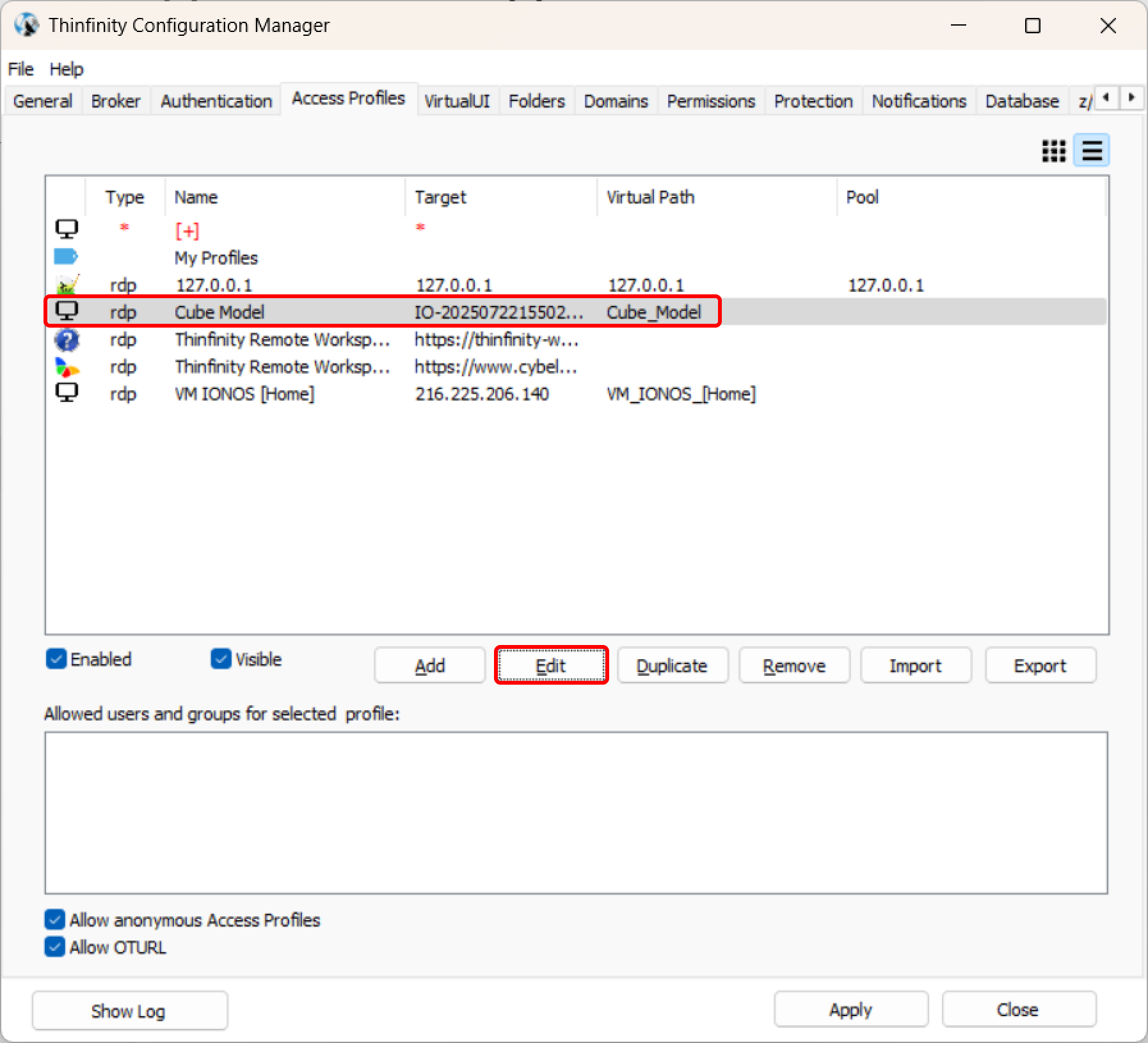Click the Add profile button
The width and height of the screenshot is (1148, 1043).
[x=429, y=665]
